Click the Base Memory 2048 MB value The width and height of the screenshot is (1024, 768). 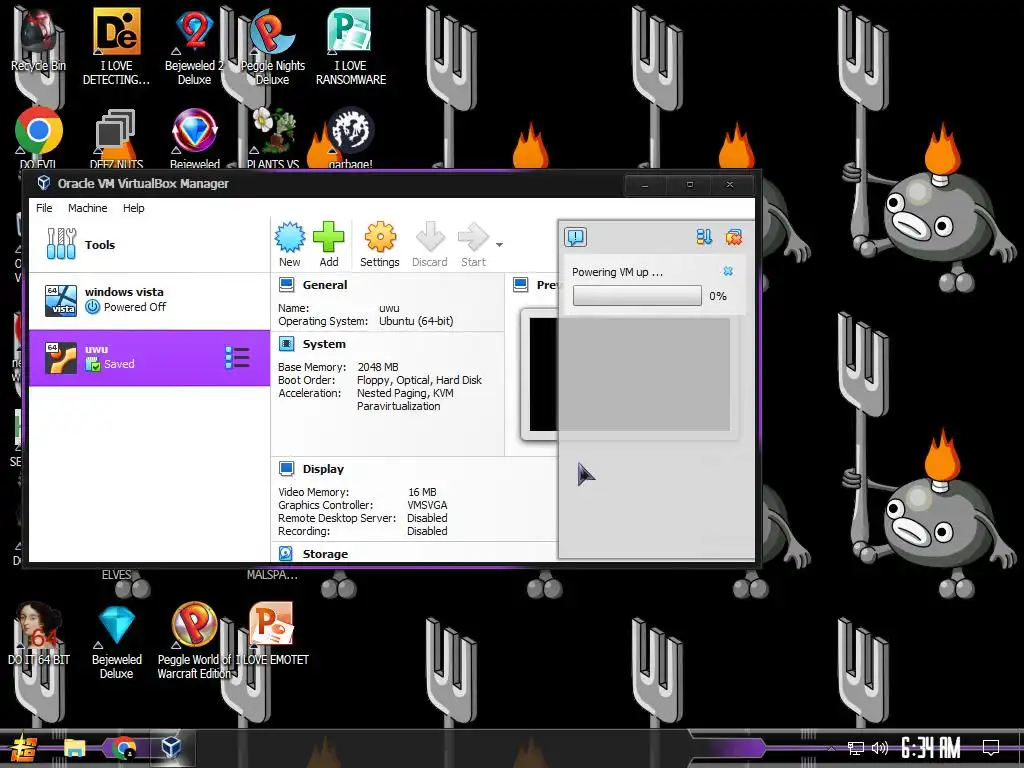tap(377, 367)
